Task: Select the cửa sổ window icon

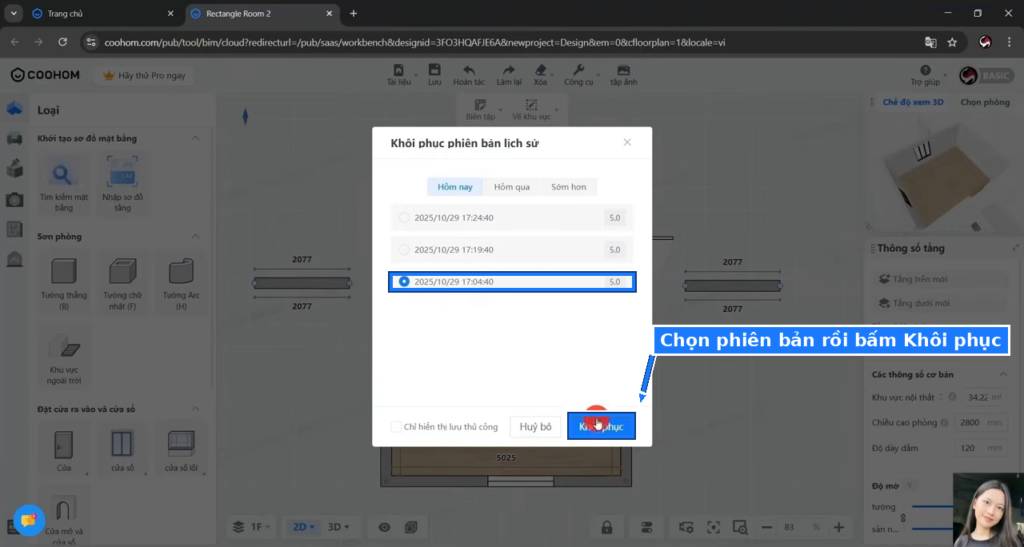Action: [x=122, y=445]
